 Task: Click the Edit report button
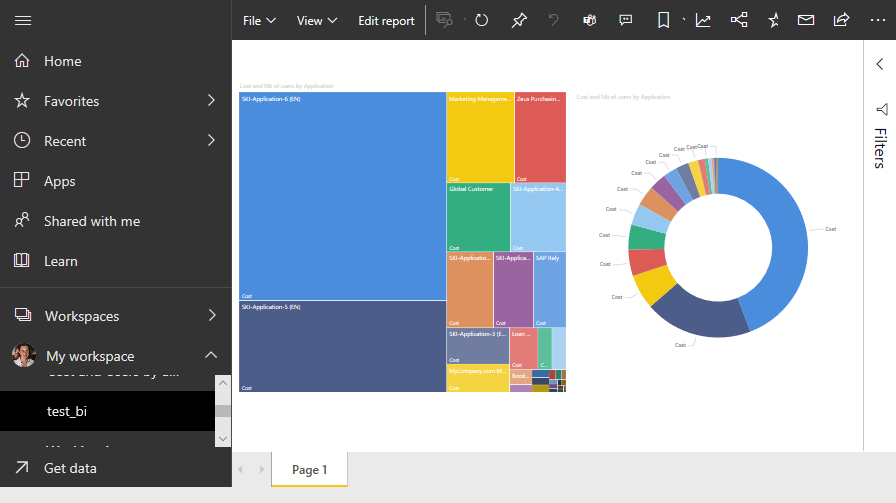pyautogui.click(x=386, y=20)
